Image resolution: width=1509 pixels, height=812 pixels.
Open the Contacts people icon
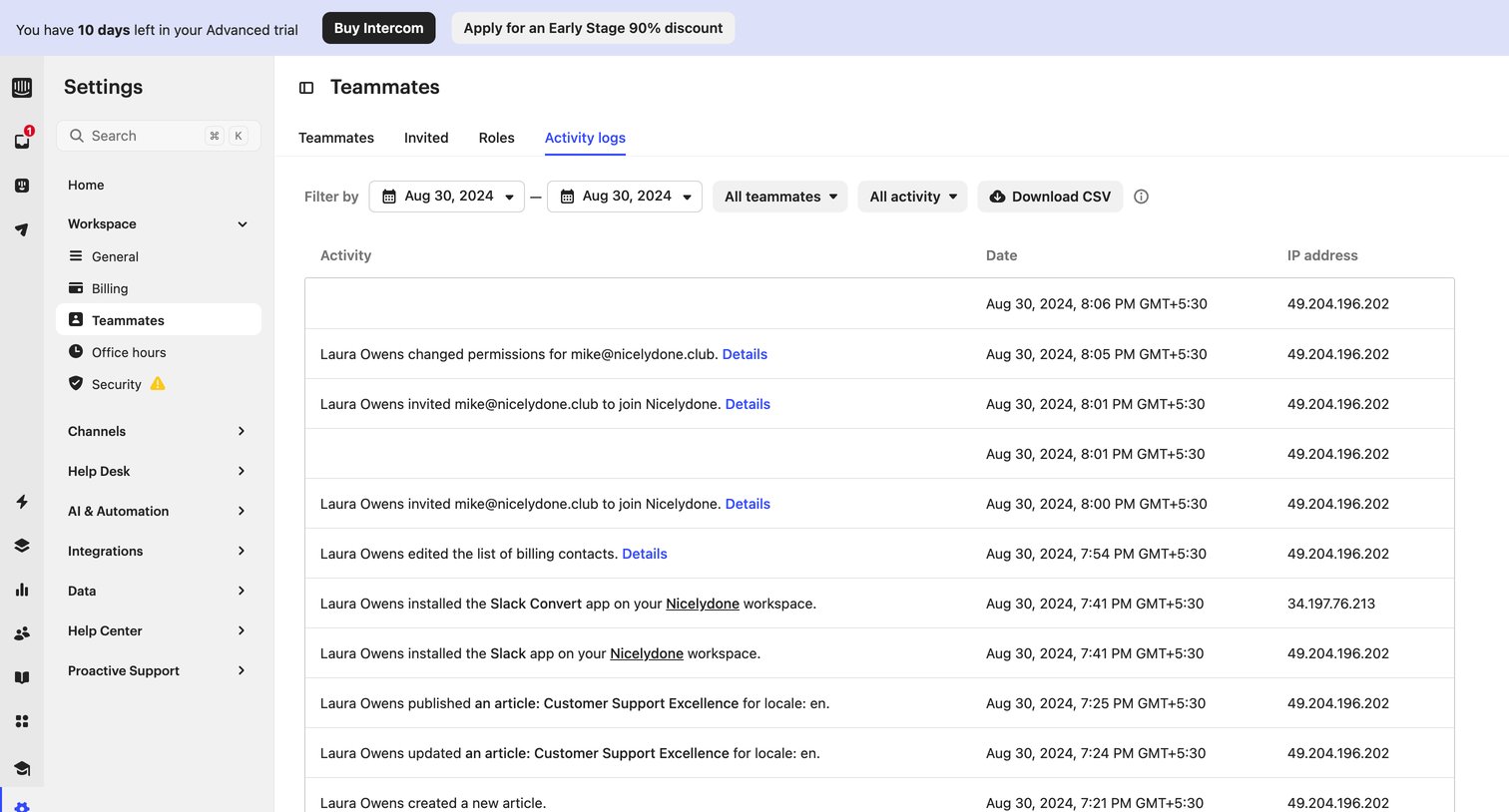(x=22, y=633)
